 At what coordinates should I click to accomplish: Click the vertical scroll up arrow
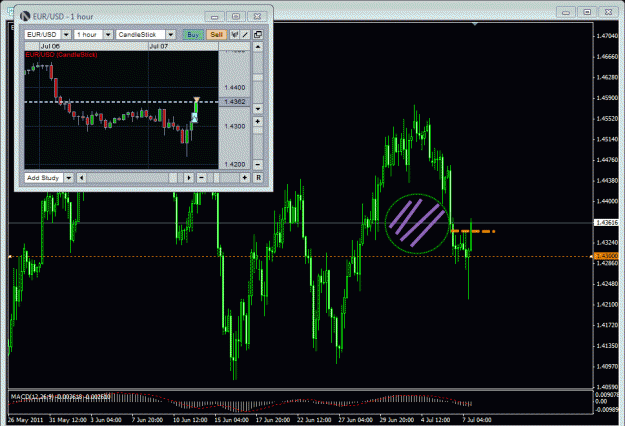click(258, 47)
